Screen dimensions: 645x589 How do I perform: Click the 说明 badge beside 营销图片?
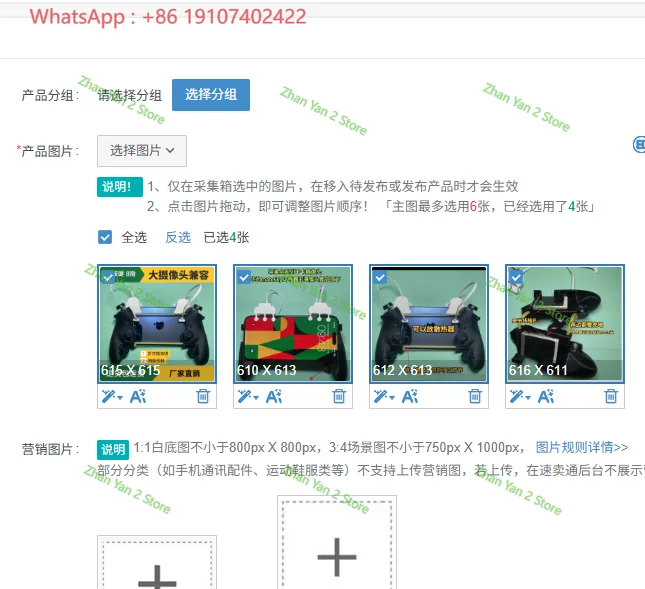(x=113, y=450)
